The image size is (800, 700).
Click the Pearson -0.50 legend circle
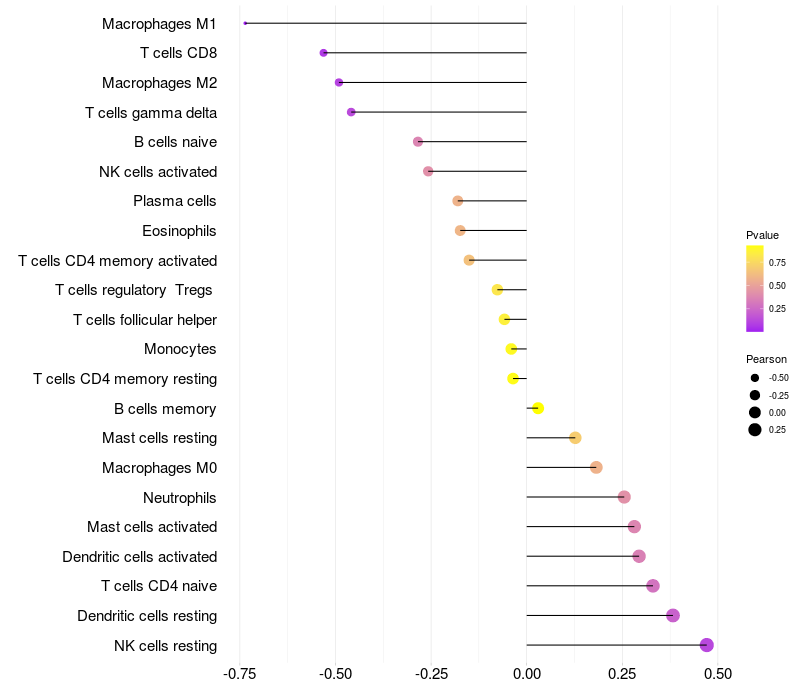[755, 378]
